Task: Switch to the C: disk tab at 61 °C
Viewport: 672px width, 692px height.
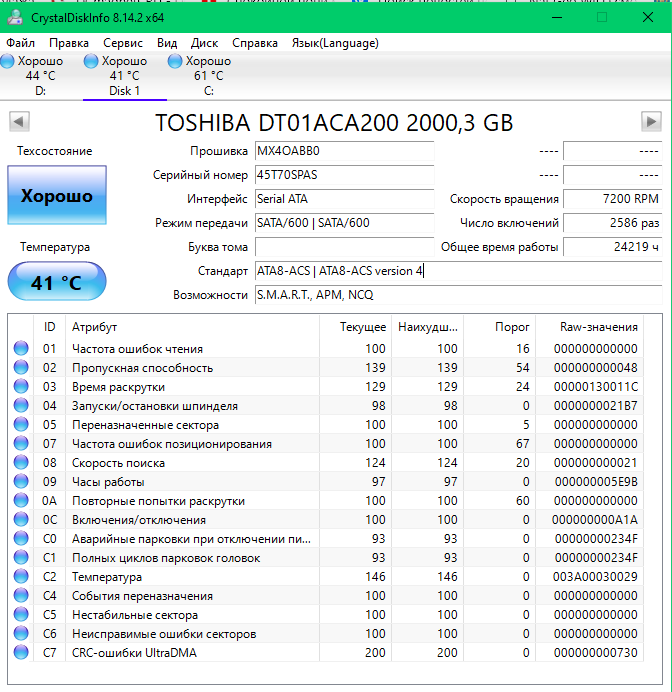Action: click(x=208, y=75)
